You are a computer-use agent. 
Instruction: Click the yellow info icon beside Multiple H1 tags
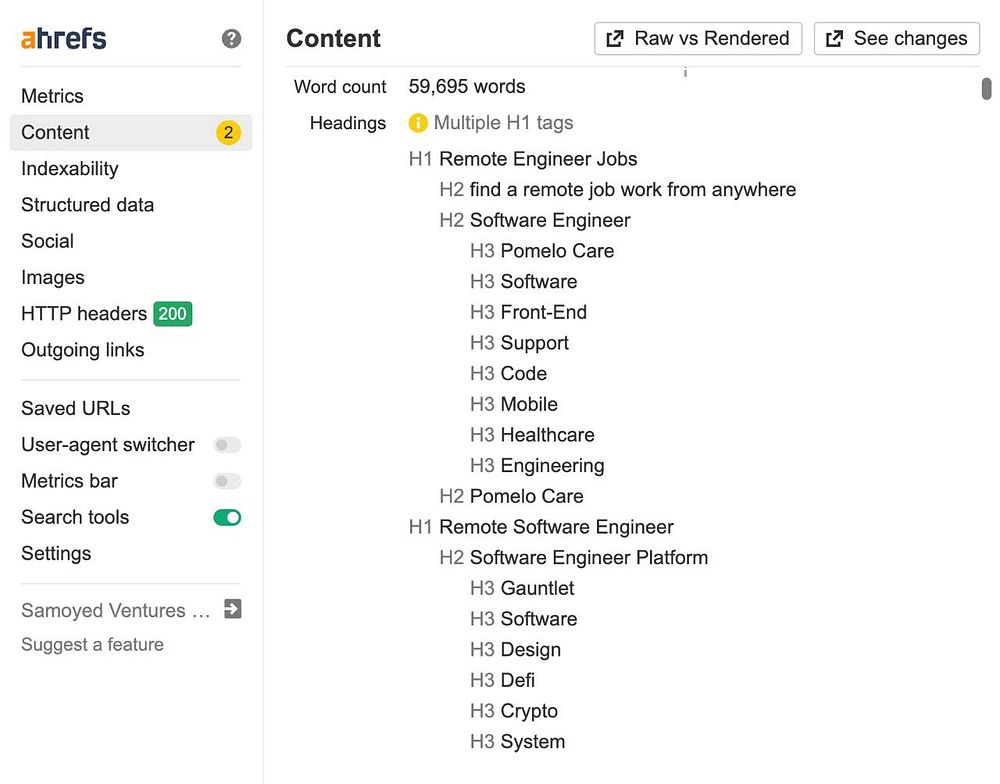point(418,123)
